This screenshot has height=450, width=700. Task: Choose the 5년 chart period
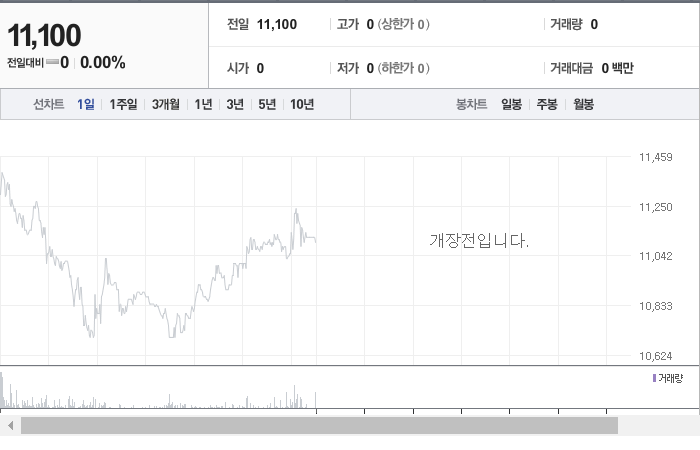click(267, 104)
